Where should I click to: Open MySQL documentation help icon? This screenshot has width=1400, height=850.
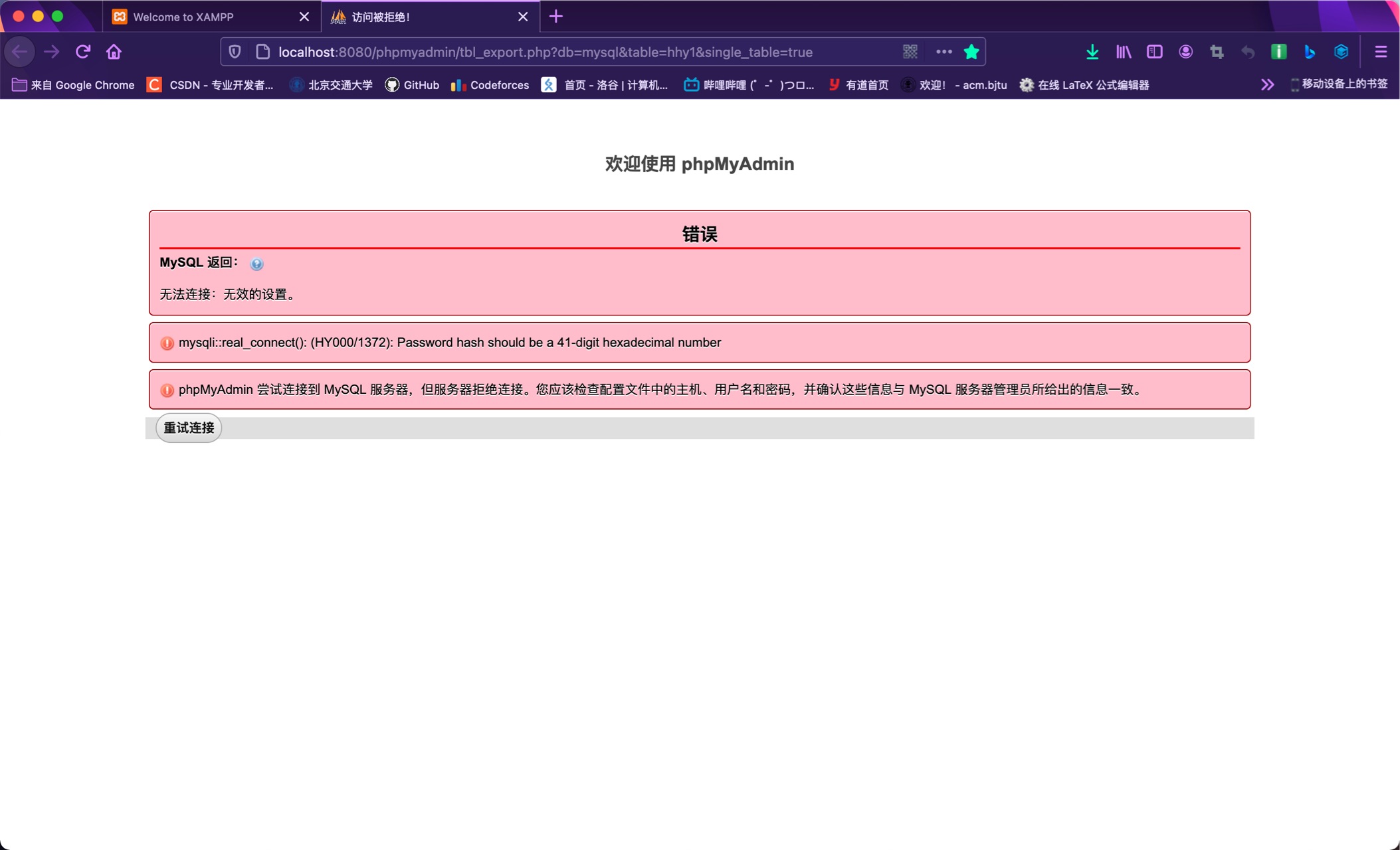coord(256,264)
